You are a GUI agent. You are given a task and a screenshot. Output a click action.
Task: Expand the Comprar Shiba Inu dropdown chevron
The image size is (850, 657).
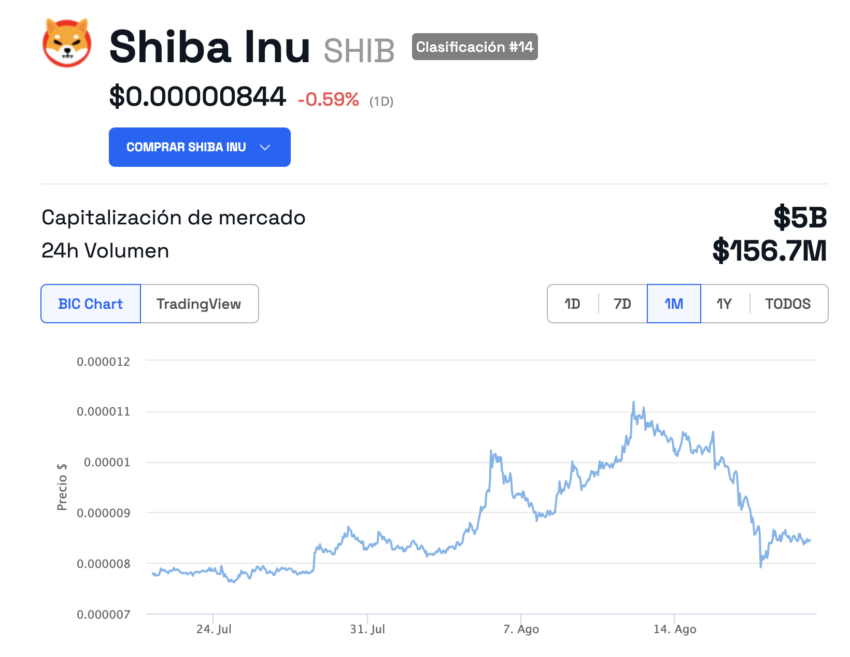(265, 147)
